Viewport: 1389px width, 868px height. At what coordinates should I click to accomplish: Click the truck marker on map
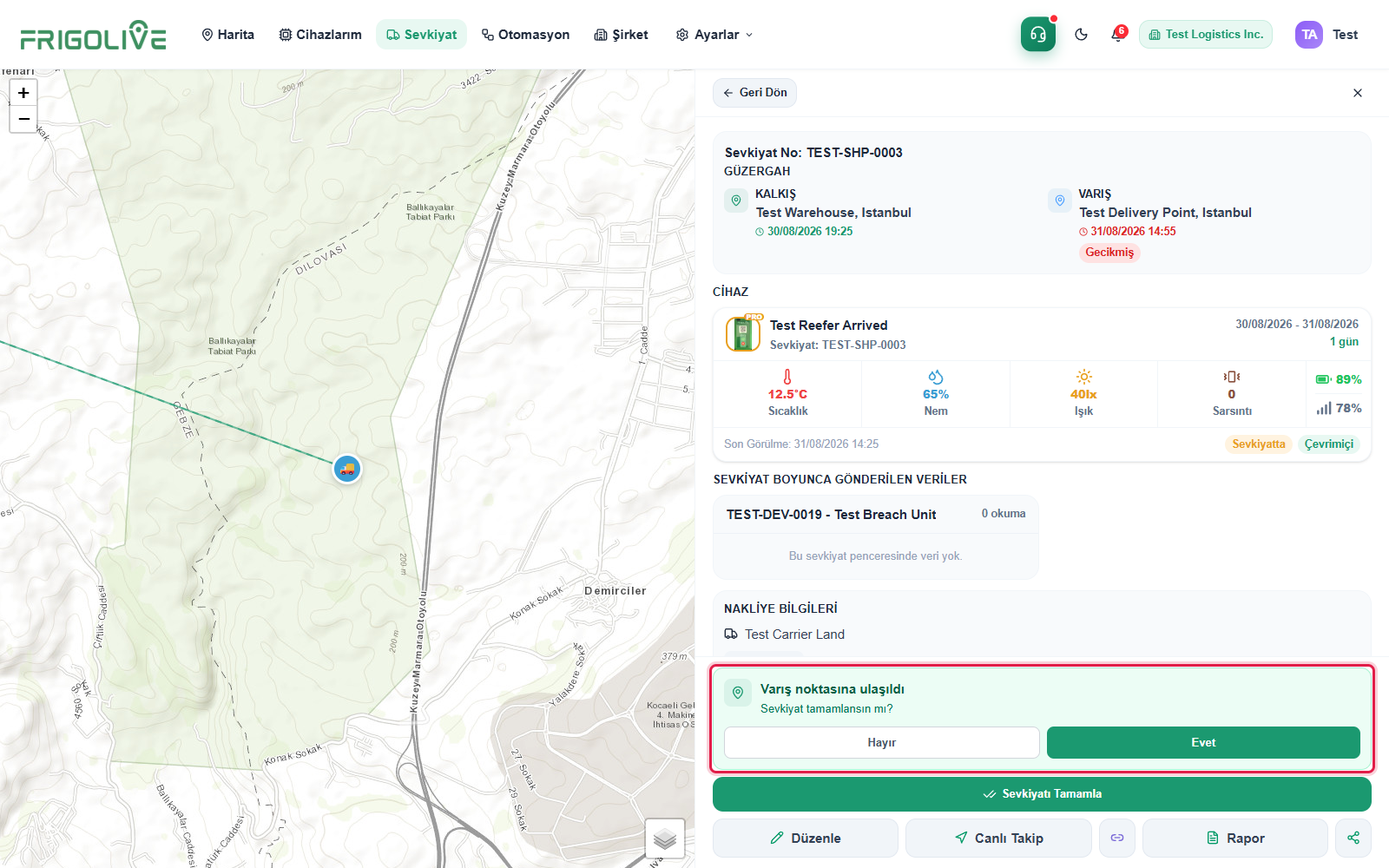(347, 469)
